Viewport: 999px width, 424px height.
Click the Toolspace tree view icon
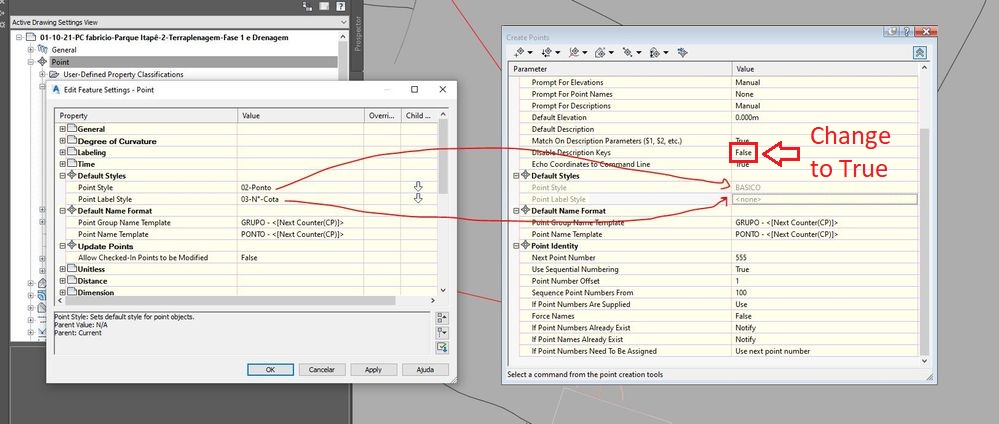[x=308, y=6]
